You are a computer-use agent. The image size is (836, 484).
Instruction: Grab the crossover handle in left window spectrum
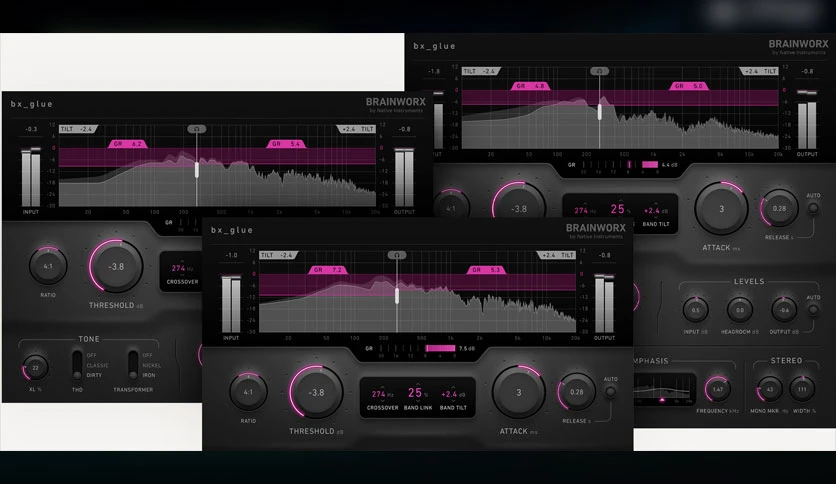[x=197, y=170]
